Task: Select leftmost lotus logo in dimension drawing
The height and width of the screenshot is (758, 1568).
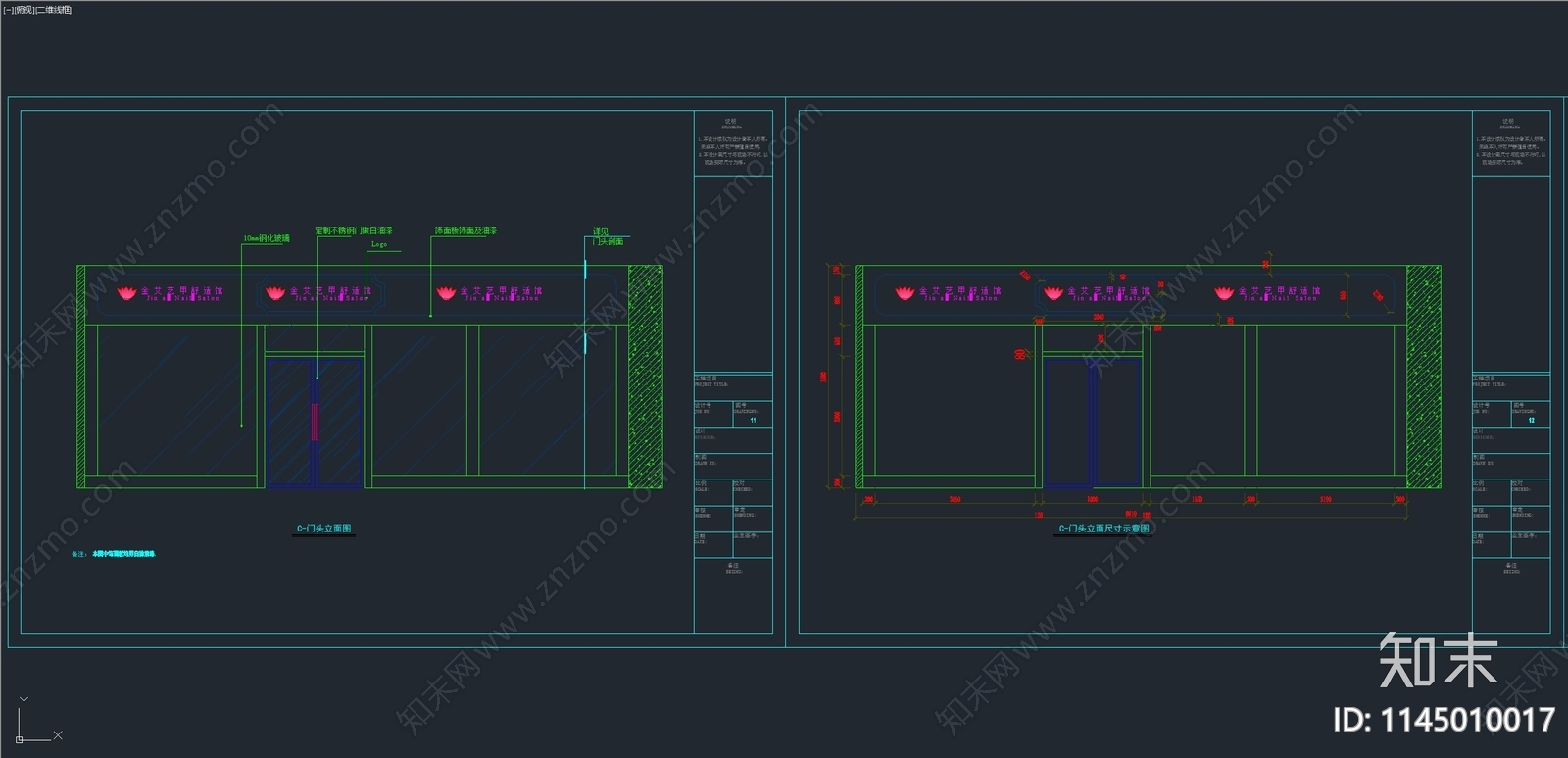Action: click(x=905, y=292)
